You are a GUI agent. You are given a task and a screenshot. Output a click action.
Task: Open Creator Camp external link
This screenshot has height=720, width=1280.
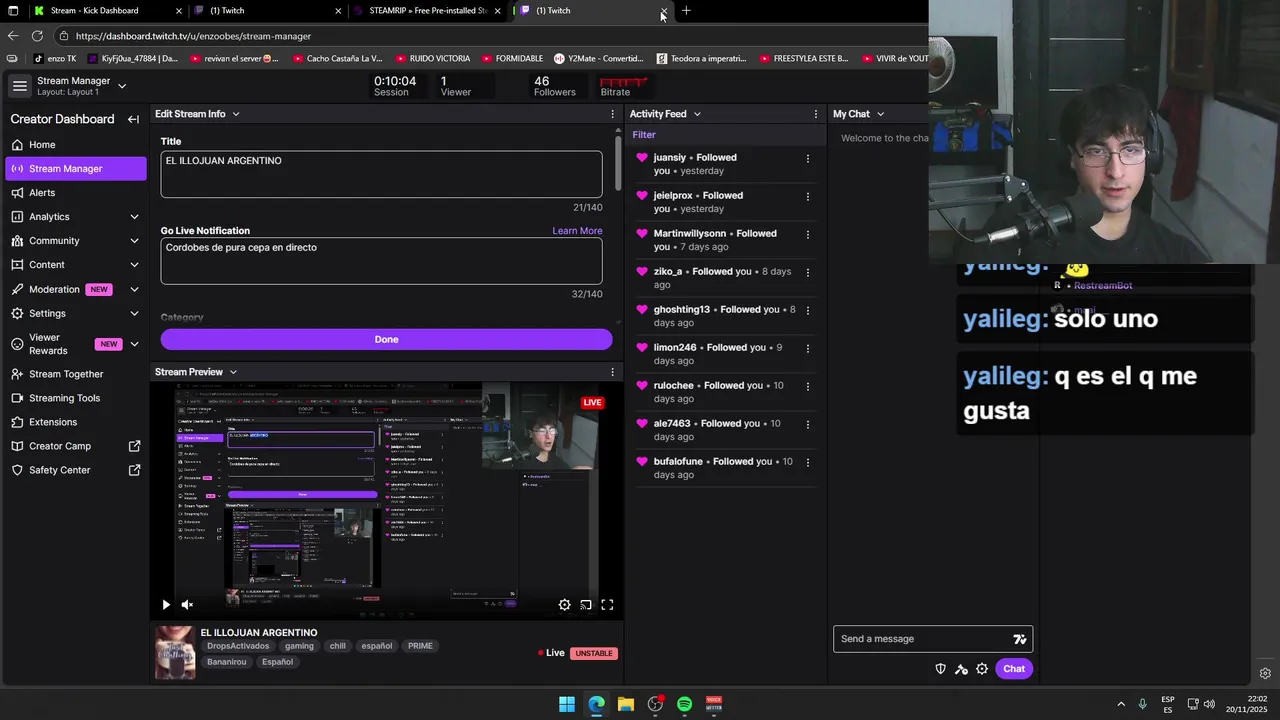click(x=76, y=446)
